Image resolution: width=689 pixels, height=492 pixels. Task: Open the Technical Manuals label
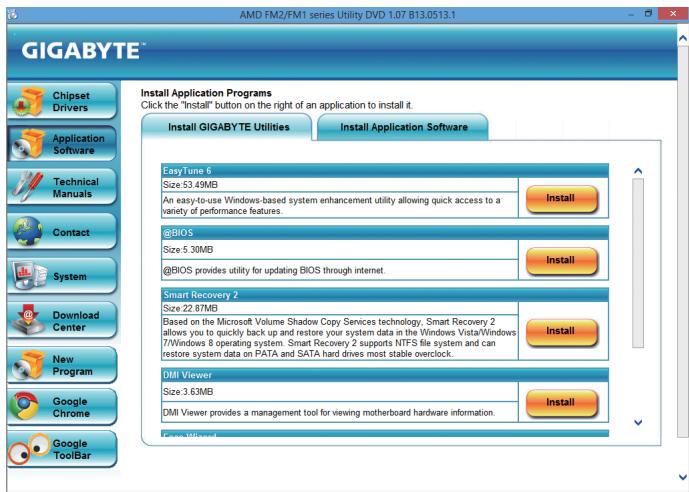[76, 188]
